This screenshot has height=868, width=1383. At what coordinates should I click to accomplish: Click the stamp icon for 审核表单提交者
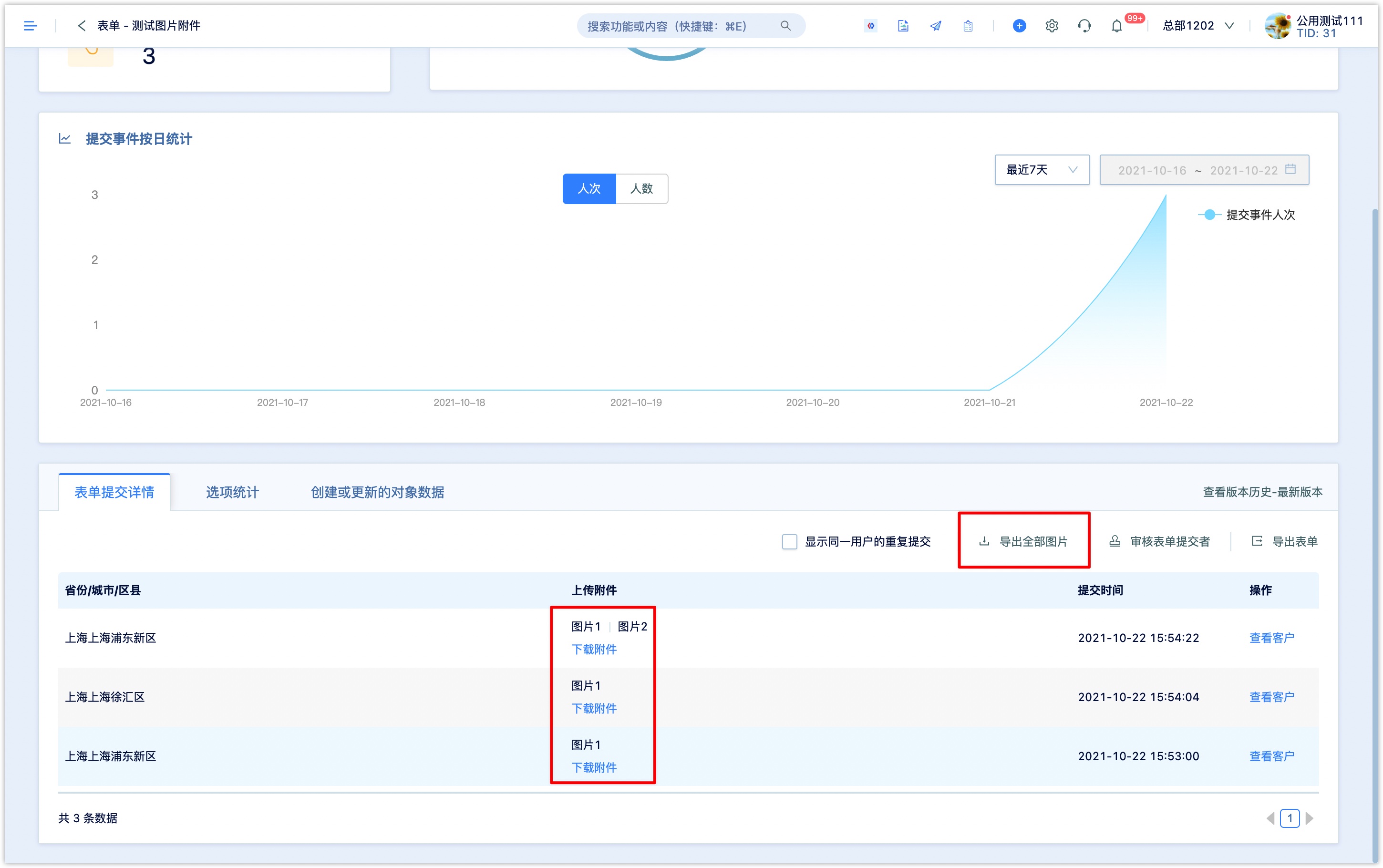1115,541
